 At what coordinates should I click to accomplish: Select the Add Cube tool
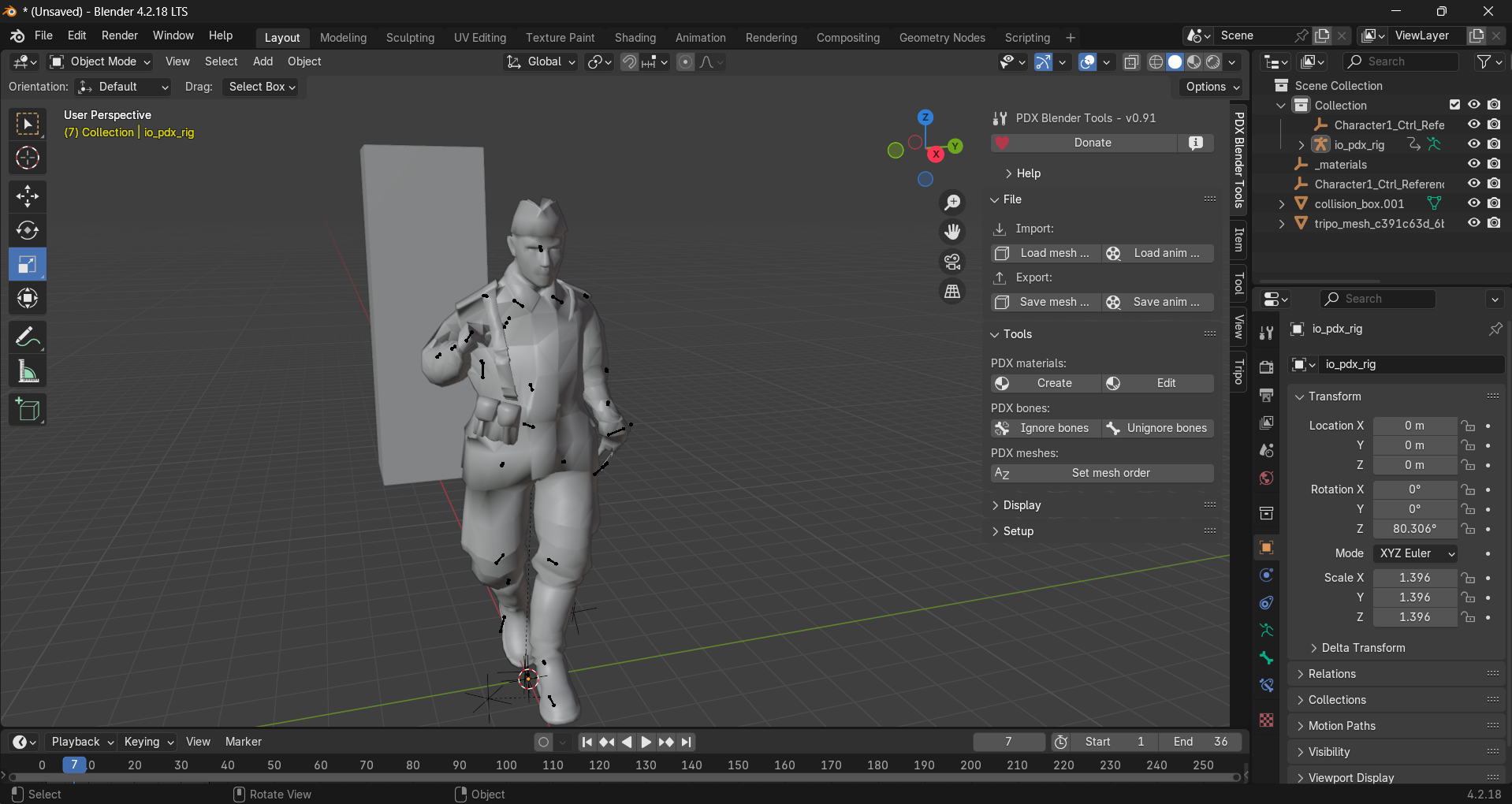pyautogui.click(x=28, y=410)
